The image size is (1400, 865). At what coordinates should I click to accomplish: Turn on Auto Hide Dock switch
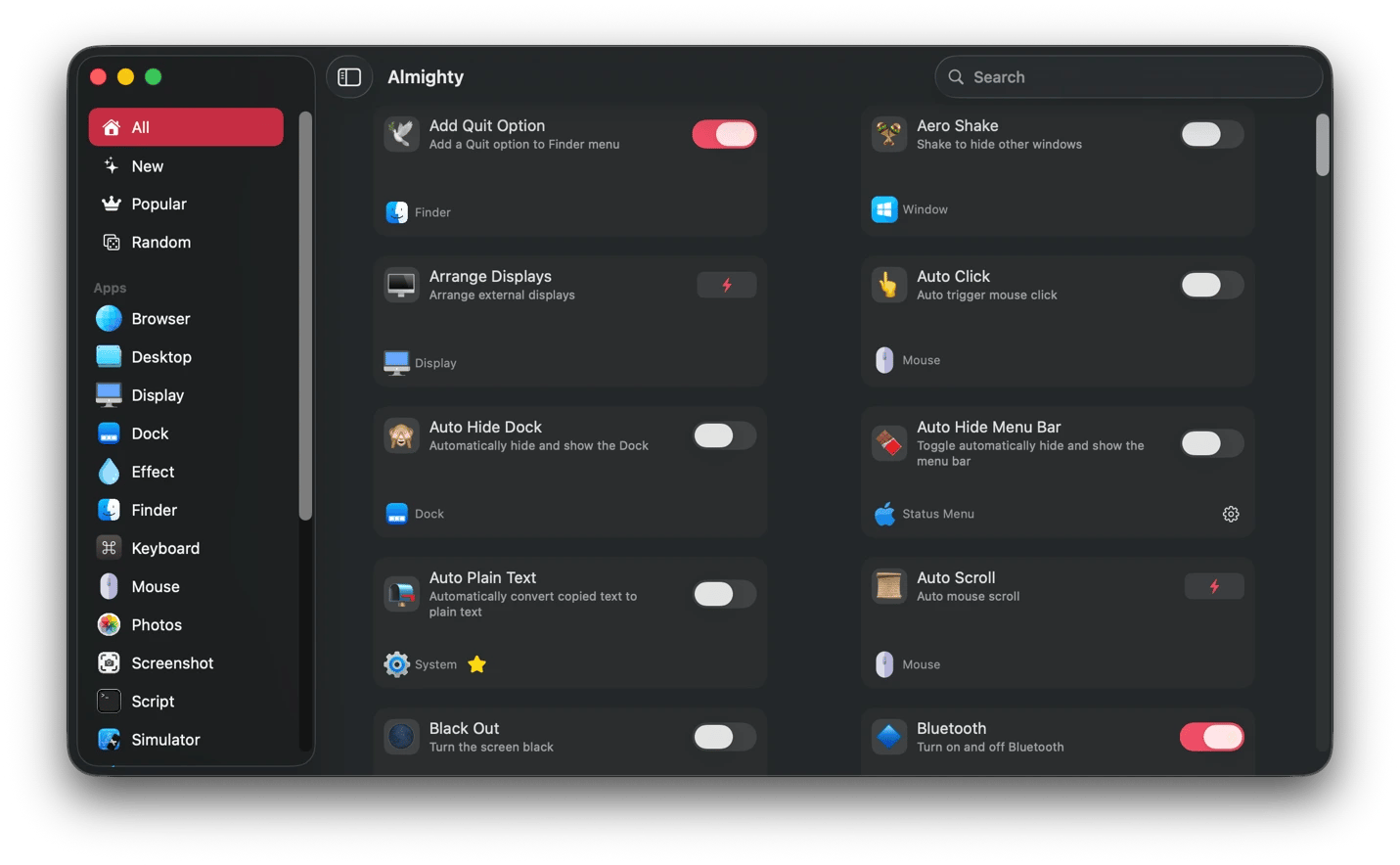(724, 435)
